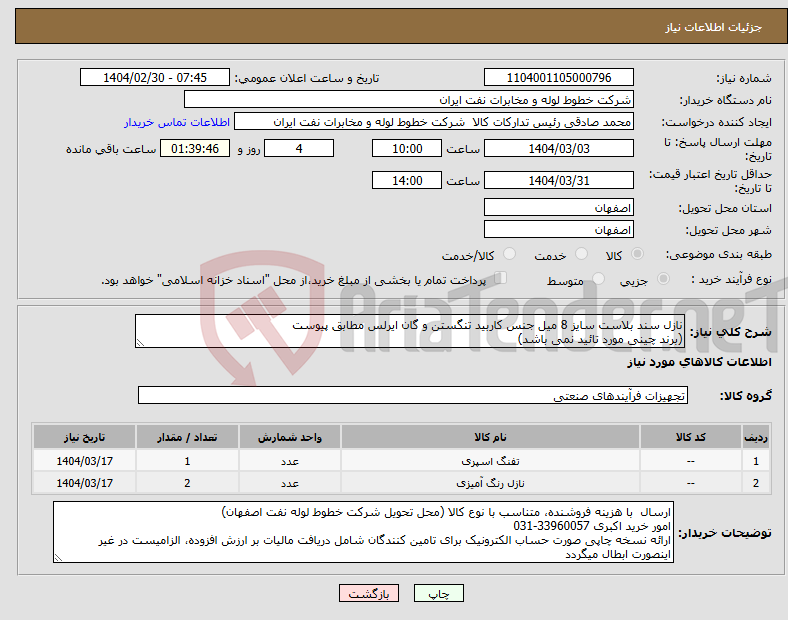Click the نام دستگاه خریدار field
The image size is (788, 620).
(x=409, y=99)
